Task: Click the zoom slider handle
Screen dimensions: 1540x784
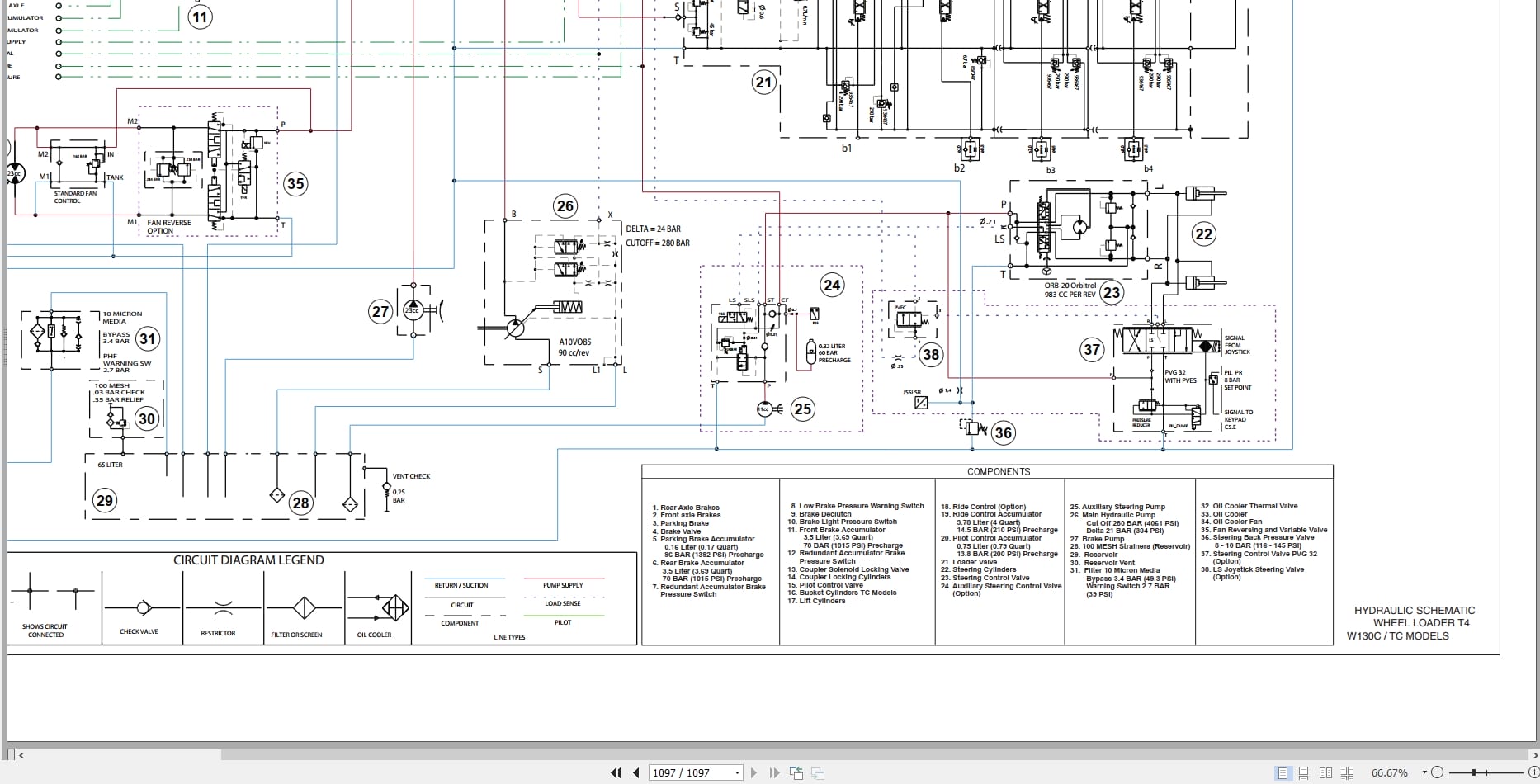Action: point(1474,772)
